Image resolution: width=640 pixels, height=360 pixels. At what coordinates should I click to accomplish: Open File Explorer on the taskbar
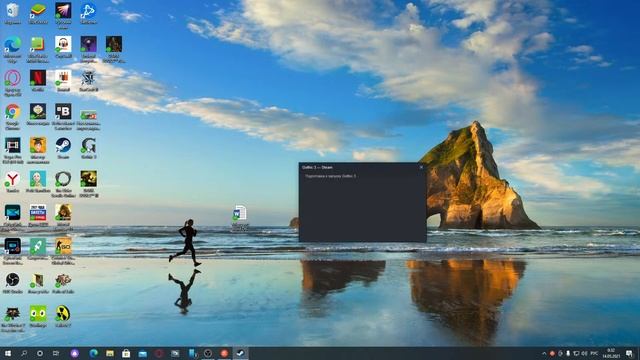coord(110,353)
